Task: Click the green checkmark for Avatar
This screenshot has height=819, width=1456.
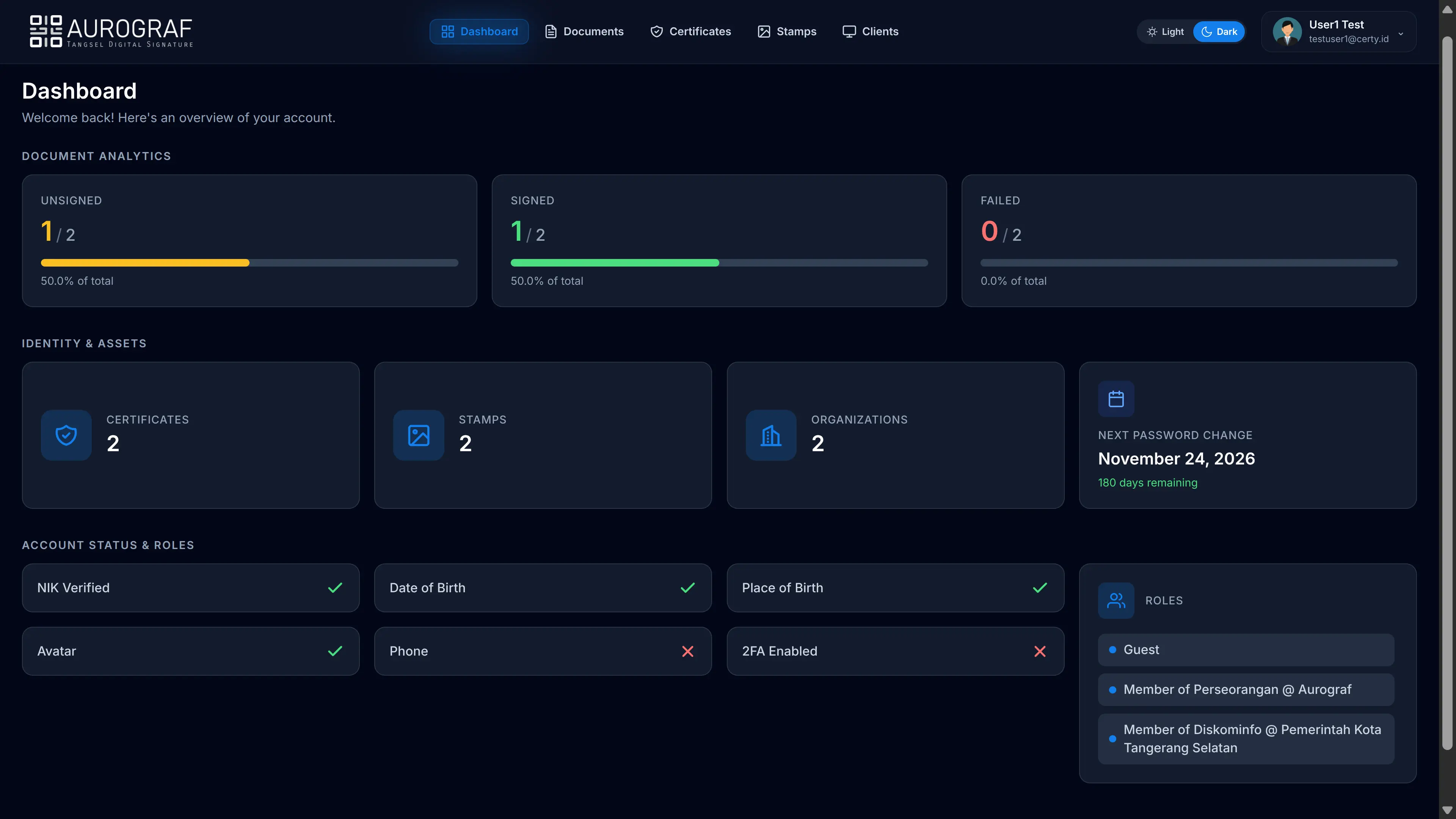Action: [335, 651]
